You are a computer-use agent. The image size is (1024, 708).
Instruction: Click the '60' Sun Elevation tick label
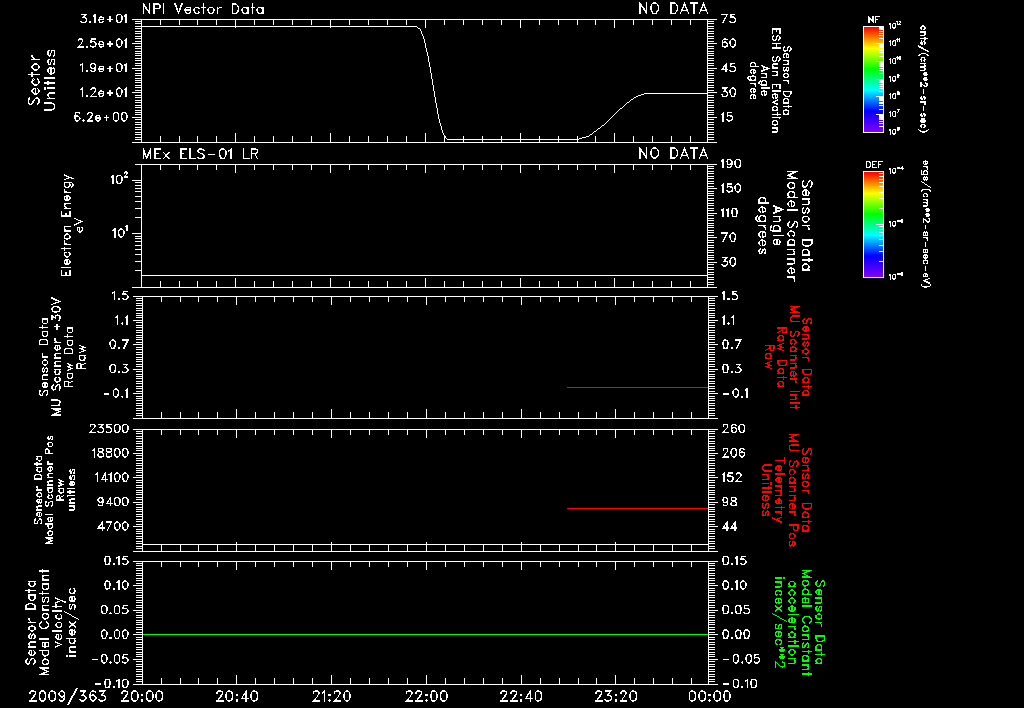point(729,43)
